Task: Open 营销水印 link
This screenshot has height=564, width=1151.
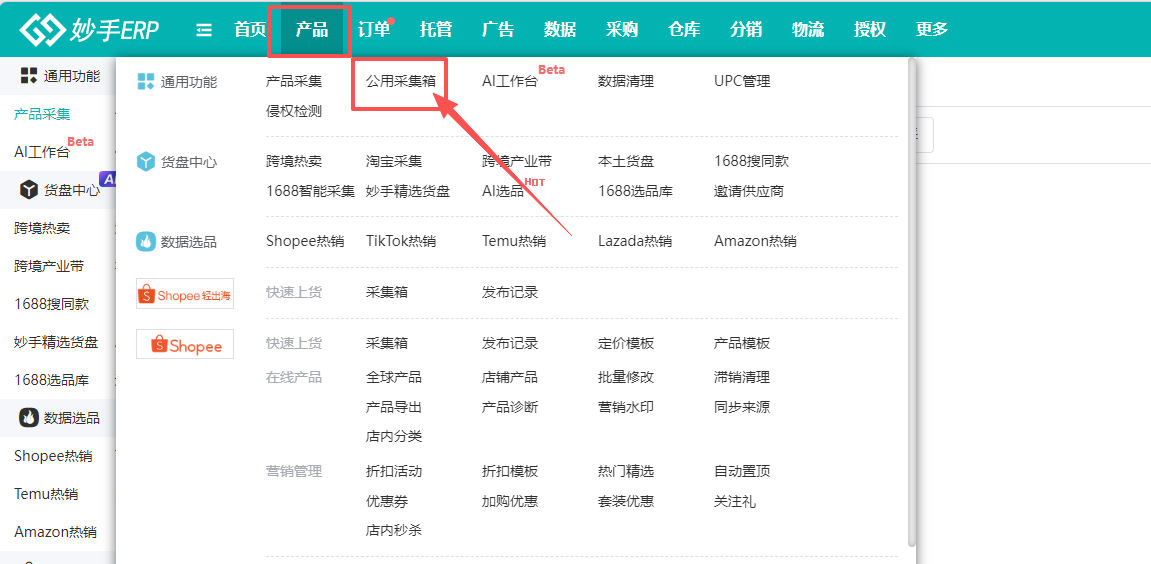Action: click(626, 407)
